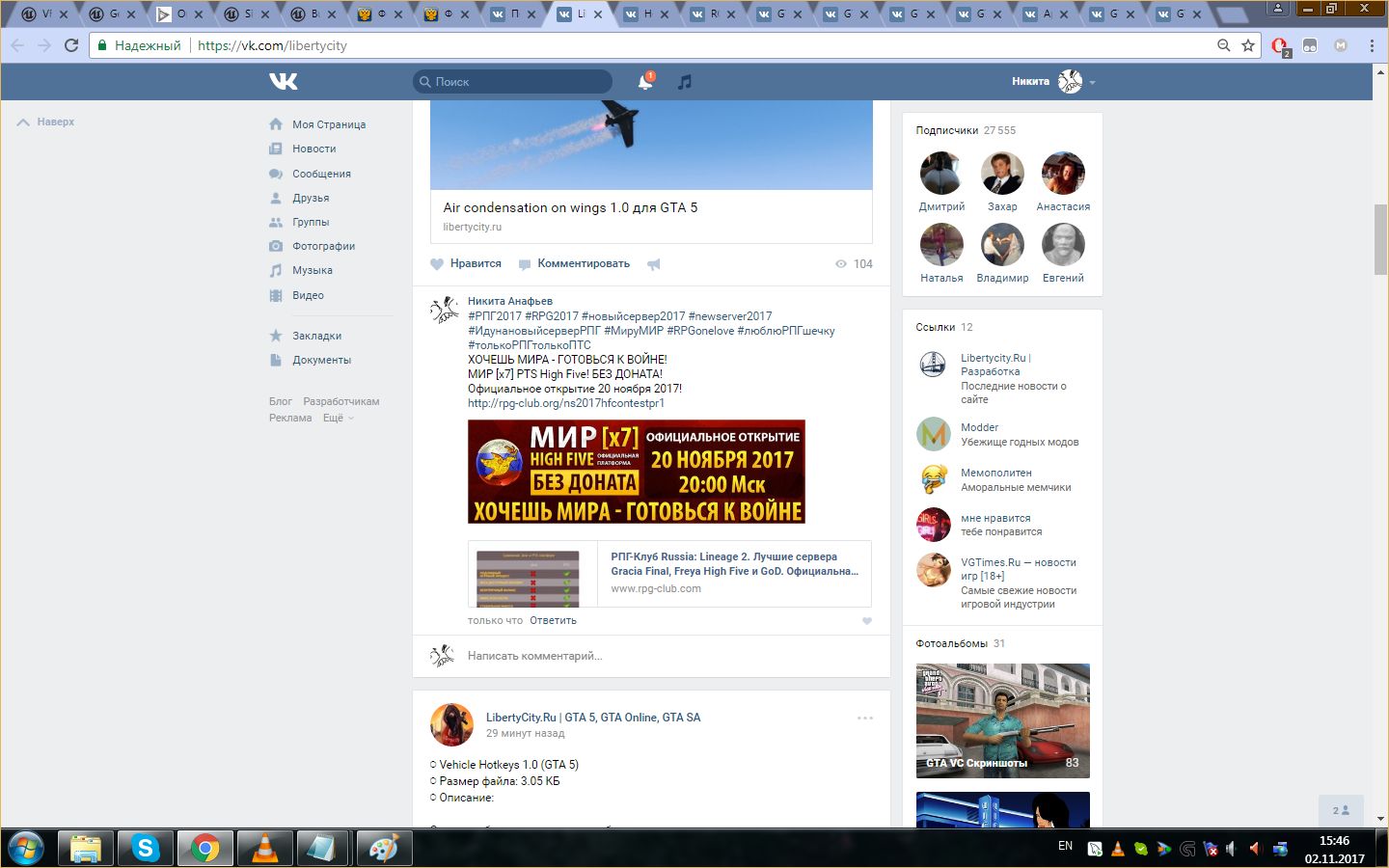
Task: Click Ответить on the comment
Action: click(x=553, y=621)
